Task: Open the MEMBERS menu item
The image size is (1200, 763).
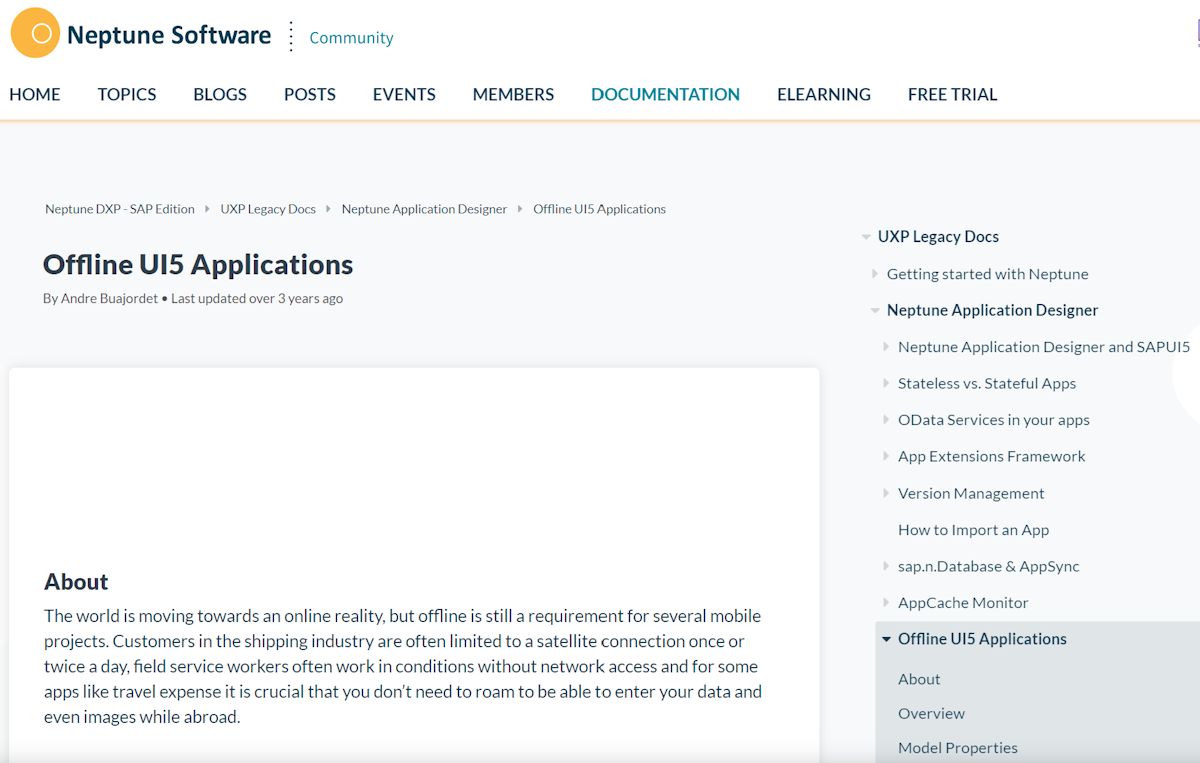Action: 513,94
